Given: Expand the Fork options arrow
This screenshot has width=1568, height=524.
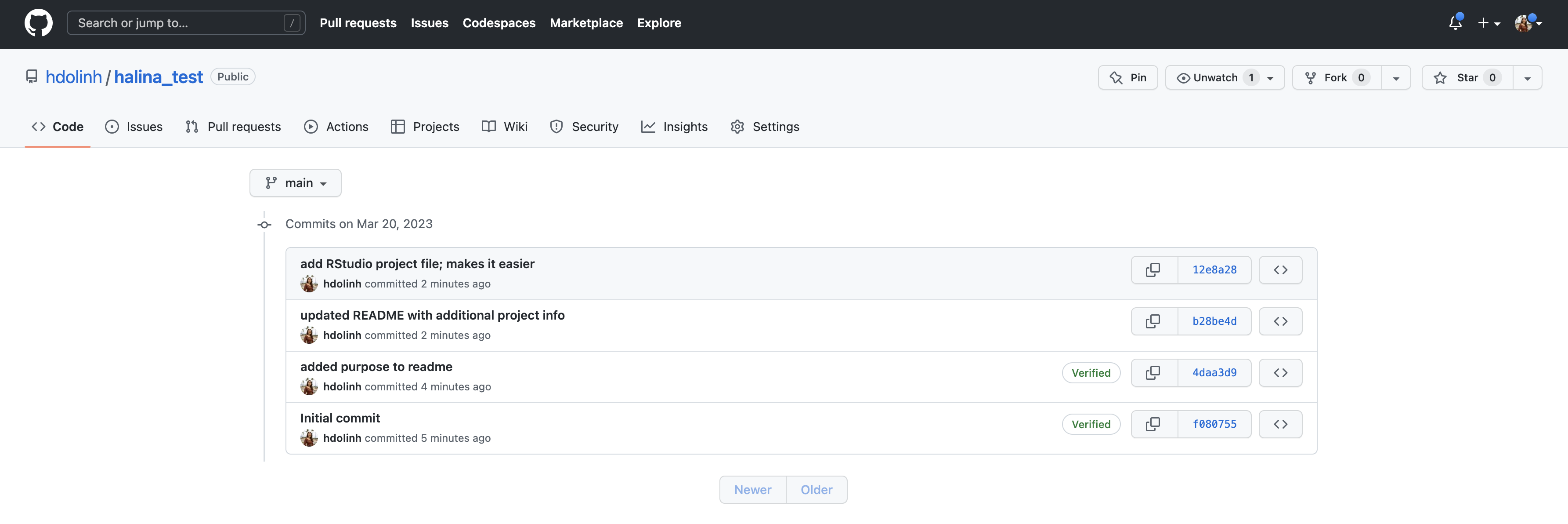Looking at the screenshot, I should (1396, 78).
